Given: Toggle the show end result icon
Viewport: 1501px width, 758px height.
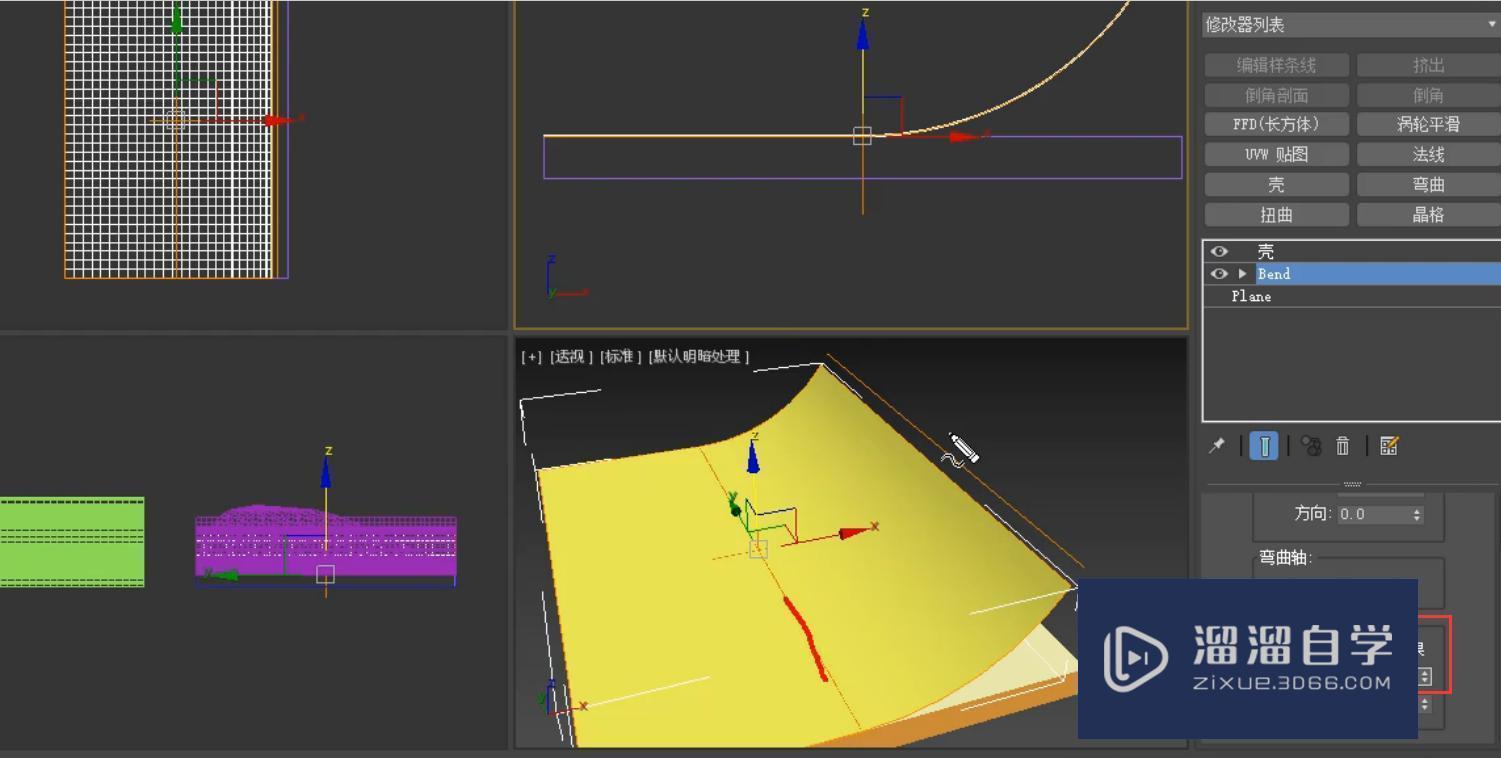Looking at the screenshot, I should pos(1264,446).
